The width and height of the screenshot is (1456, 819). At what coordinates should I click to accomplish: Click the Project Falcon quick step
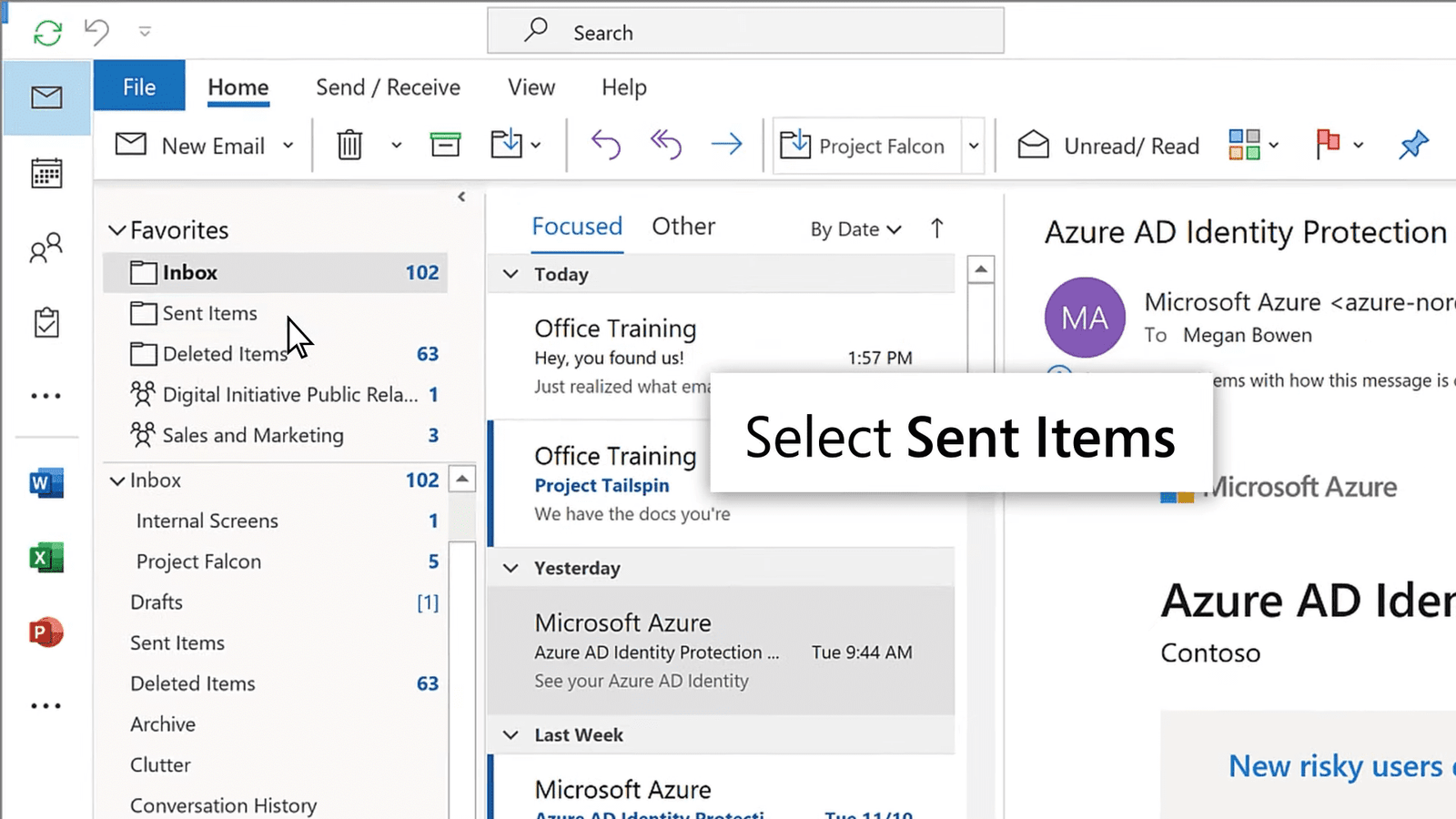(866, 146)
